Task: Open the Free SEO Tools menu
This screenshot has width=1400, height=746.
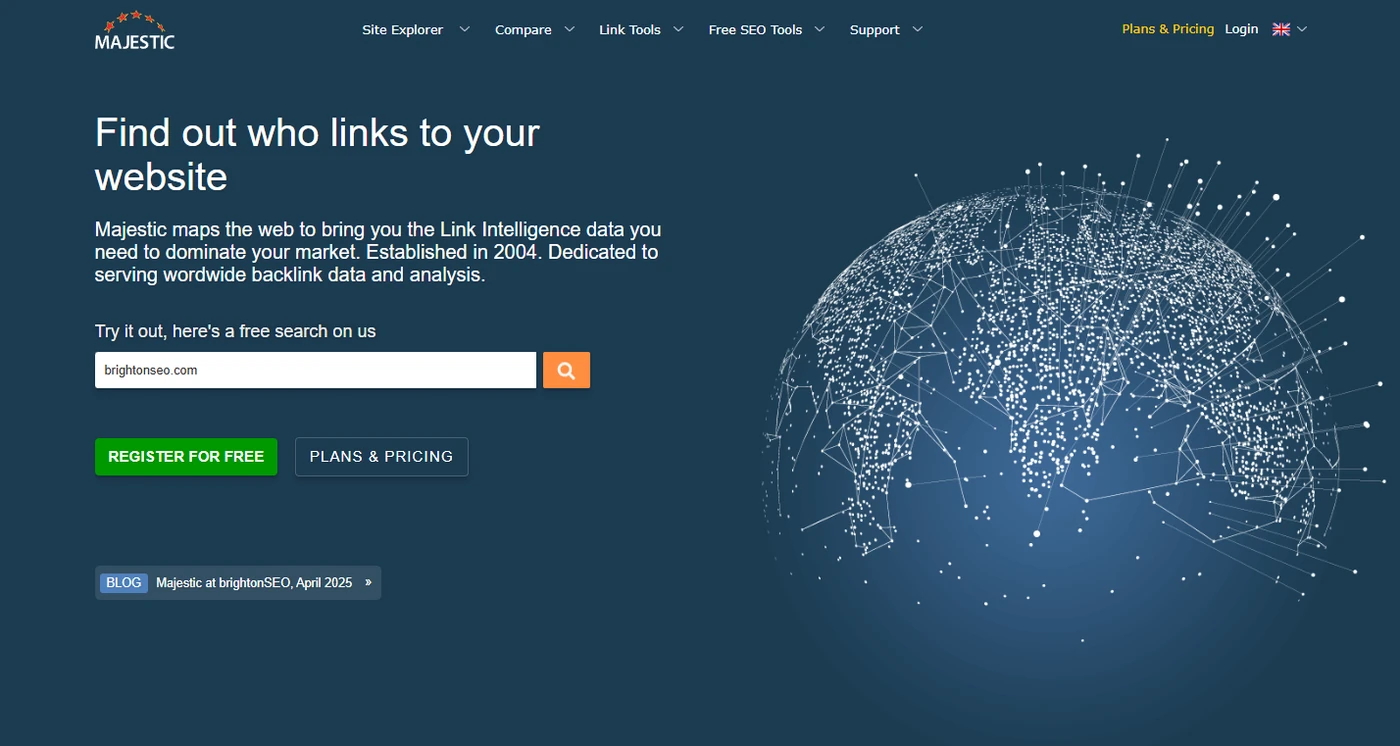Action: (755, 30)
